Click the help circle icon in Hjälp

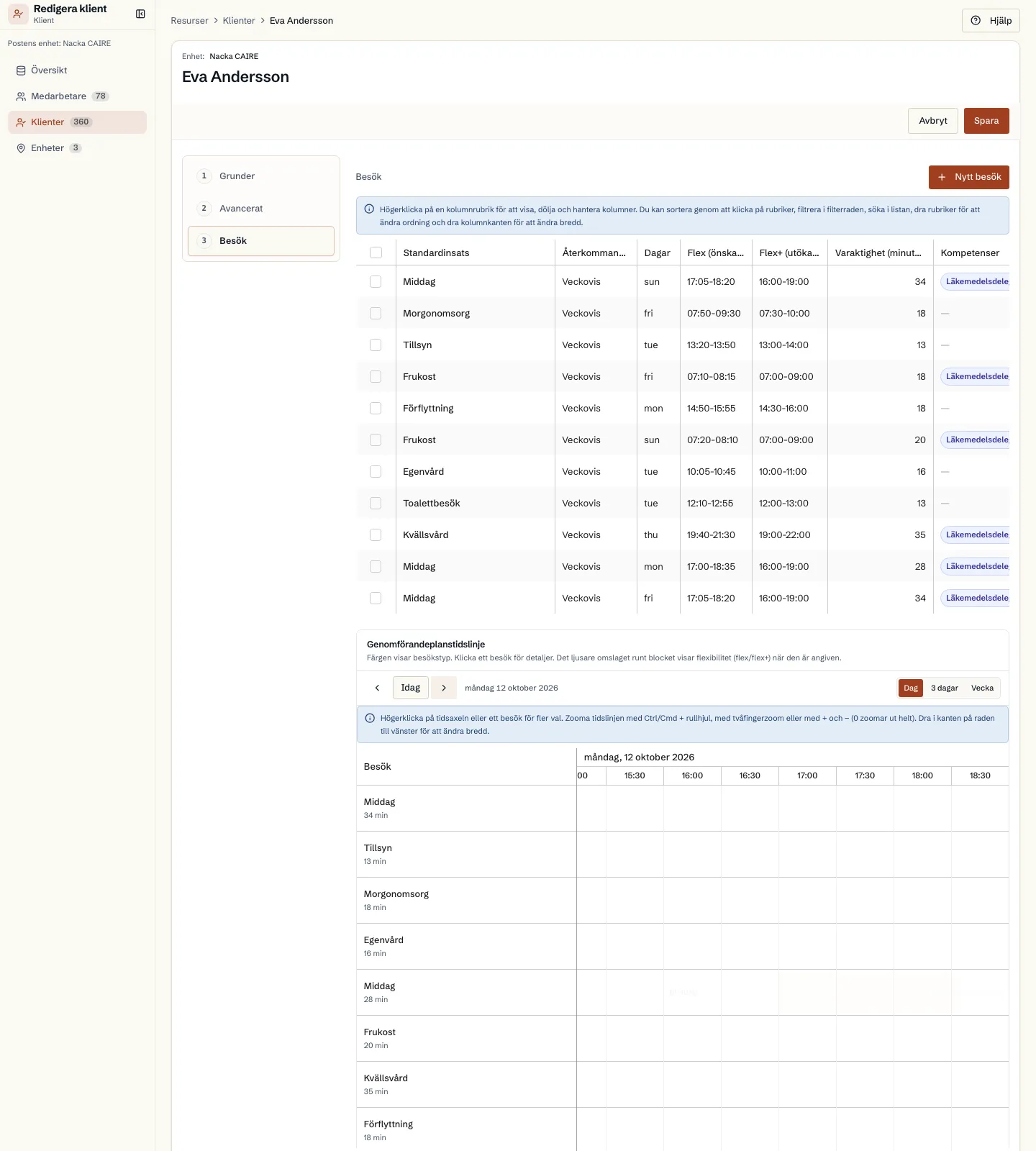point(976,21)
